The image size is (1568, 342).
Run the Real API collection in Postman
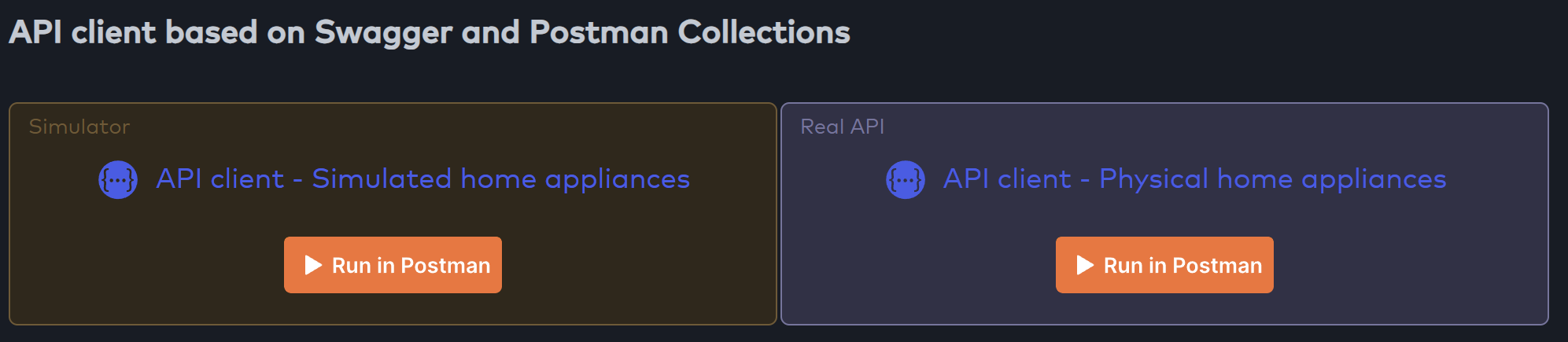pyautogui.click(x=1164, y=265)
